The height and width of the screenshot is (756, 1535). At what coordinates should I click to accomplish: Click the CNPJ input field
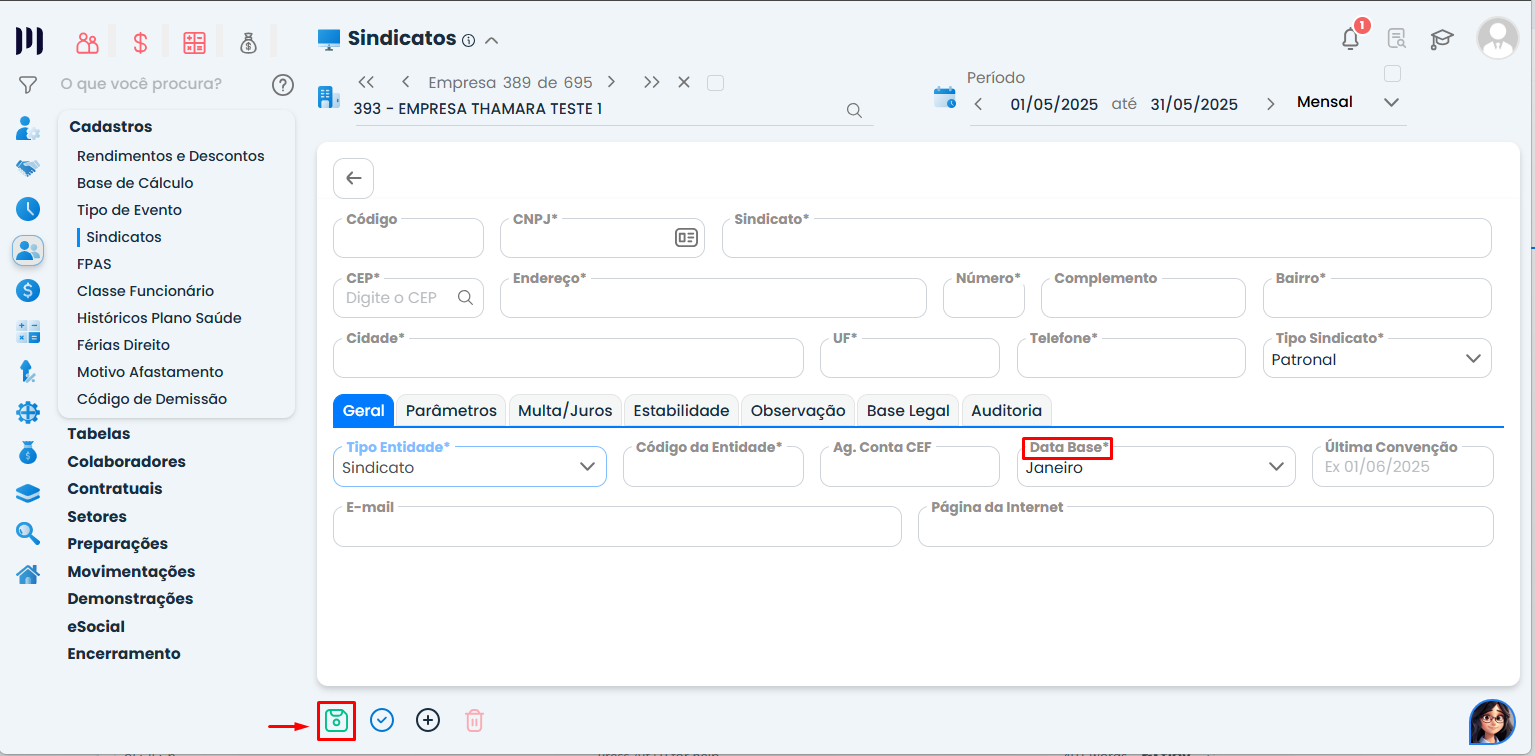(585, 239)
